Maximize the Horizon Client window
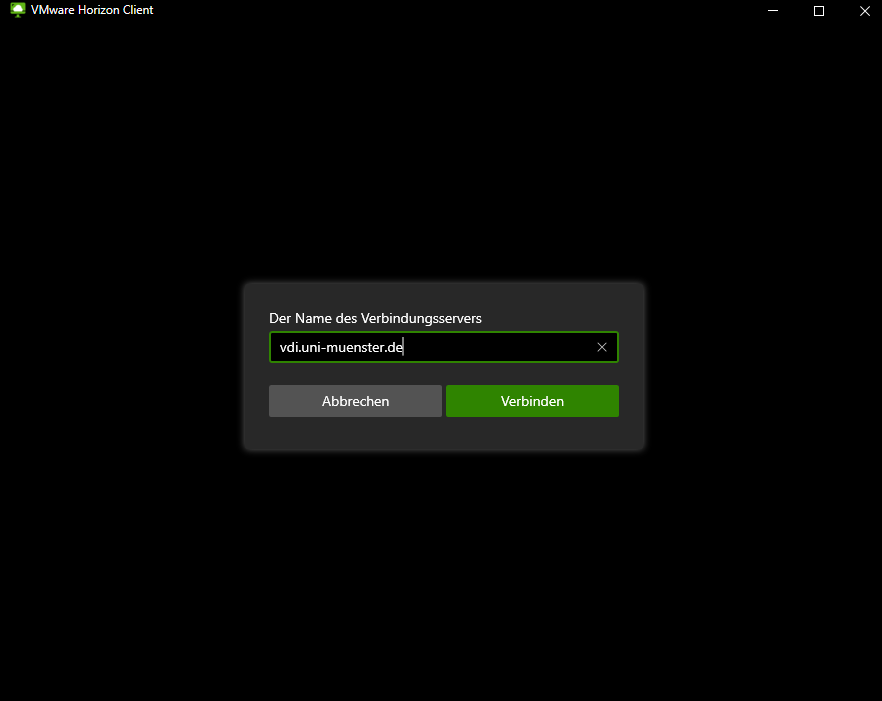Screen dimensions: 882x701 point(819,11)
